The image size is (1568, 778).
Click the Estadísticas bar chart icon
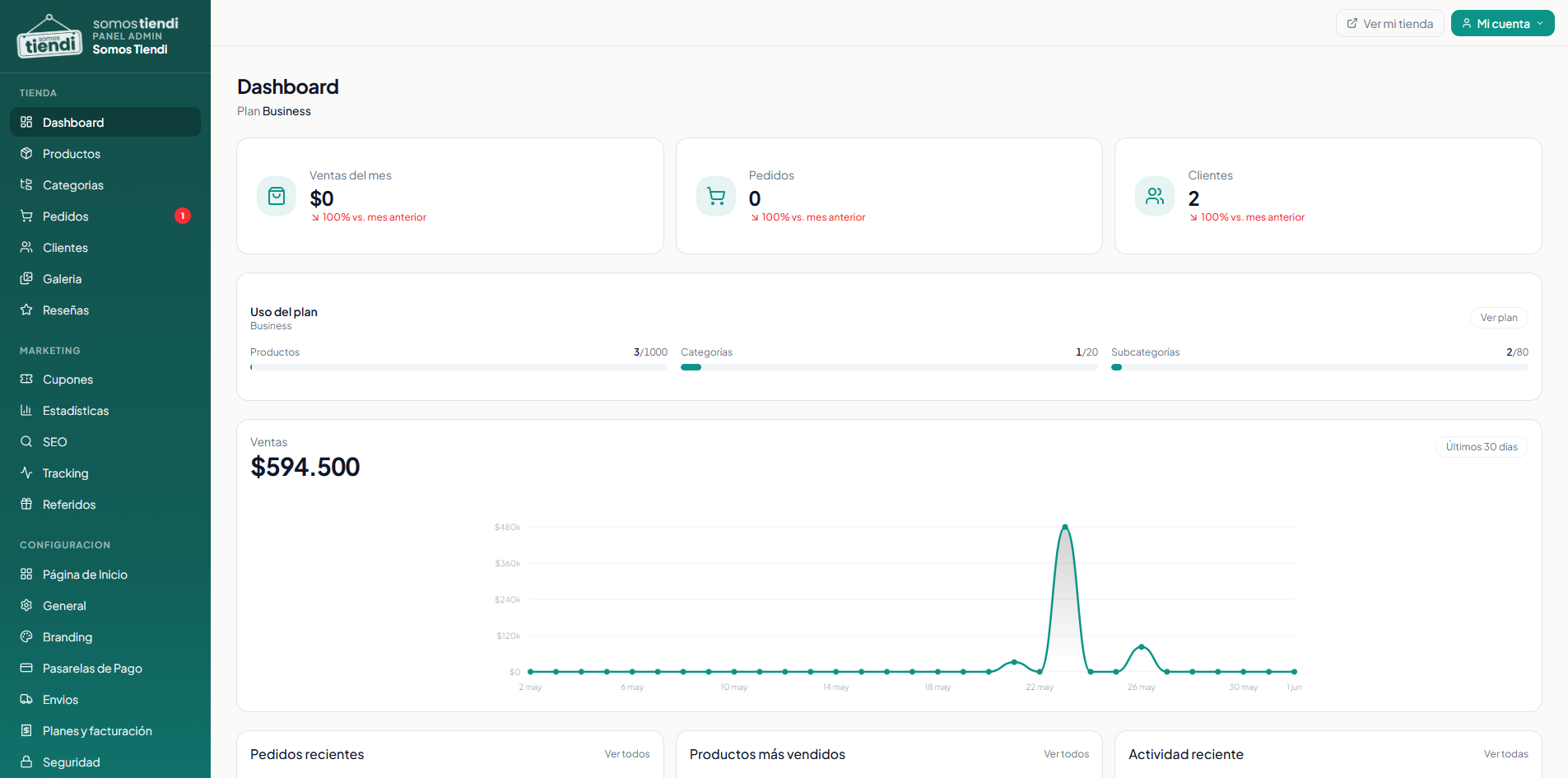coord(26,410)
